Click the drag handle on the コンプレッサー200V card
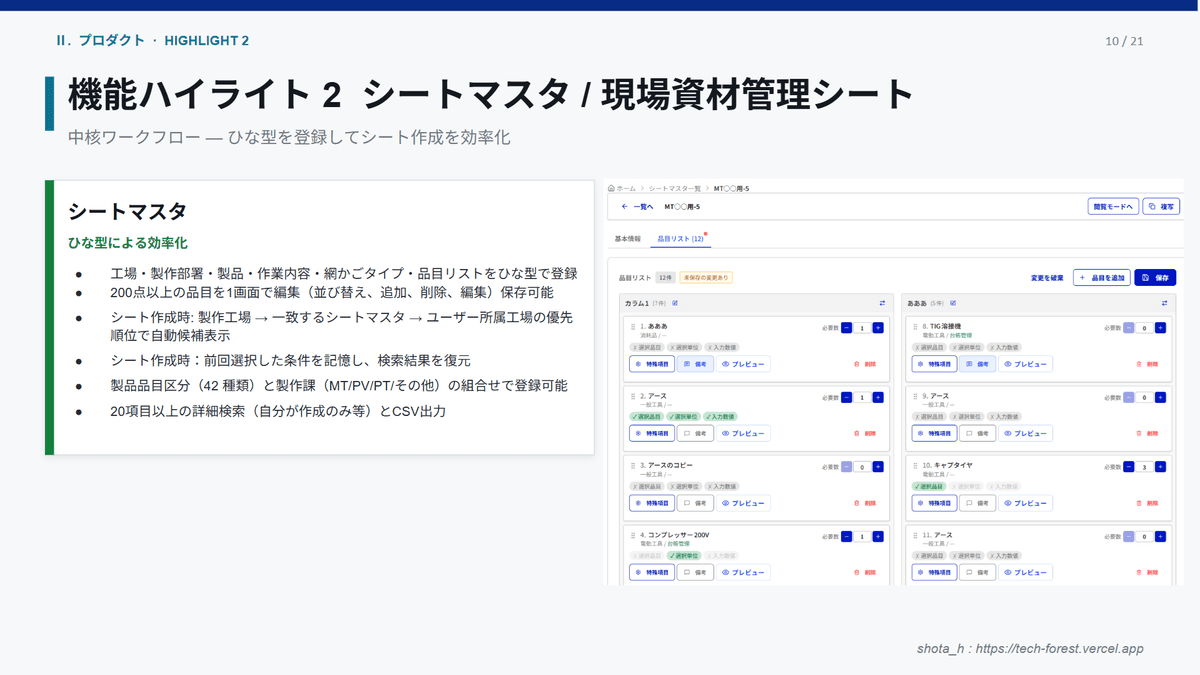The image size is (1200, 675). pyautogui.click(x=633, y=537)
